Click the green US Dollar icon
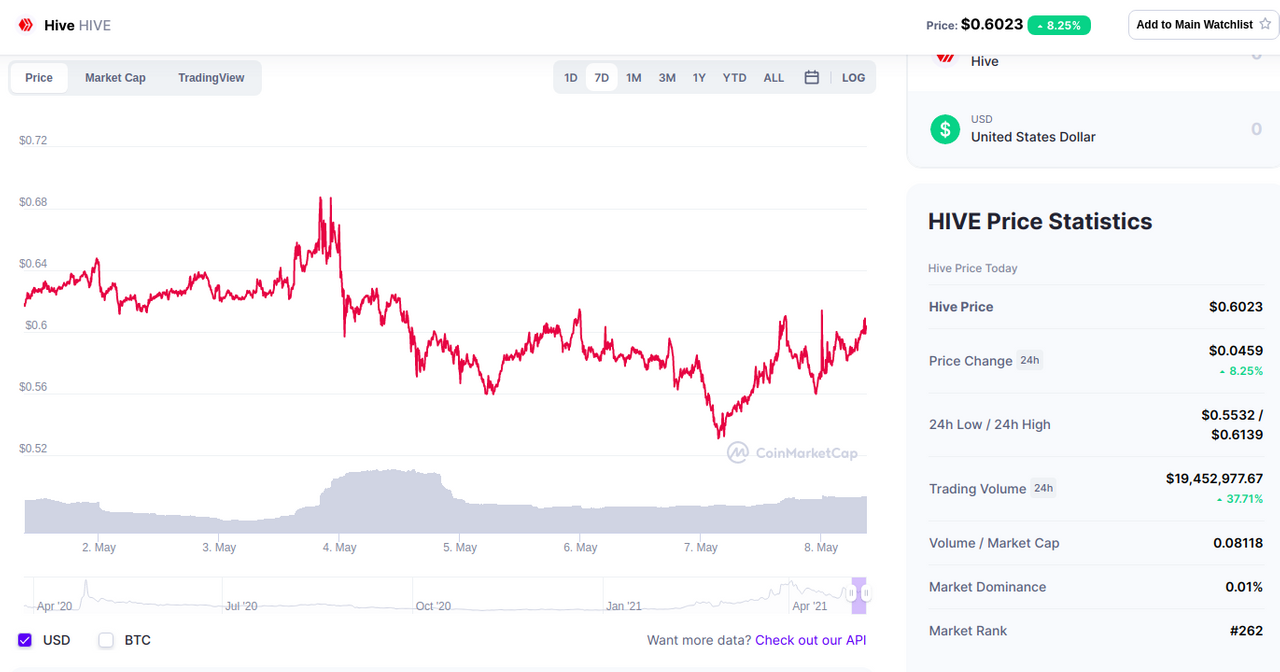Image resolution: width=1280 pixels, height=672 pixels. (x=945, y=129)
